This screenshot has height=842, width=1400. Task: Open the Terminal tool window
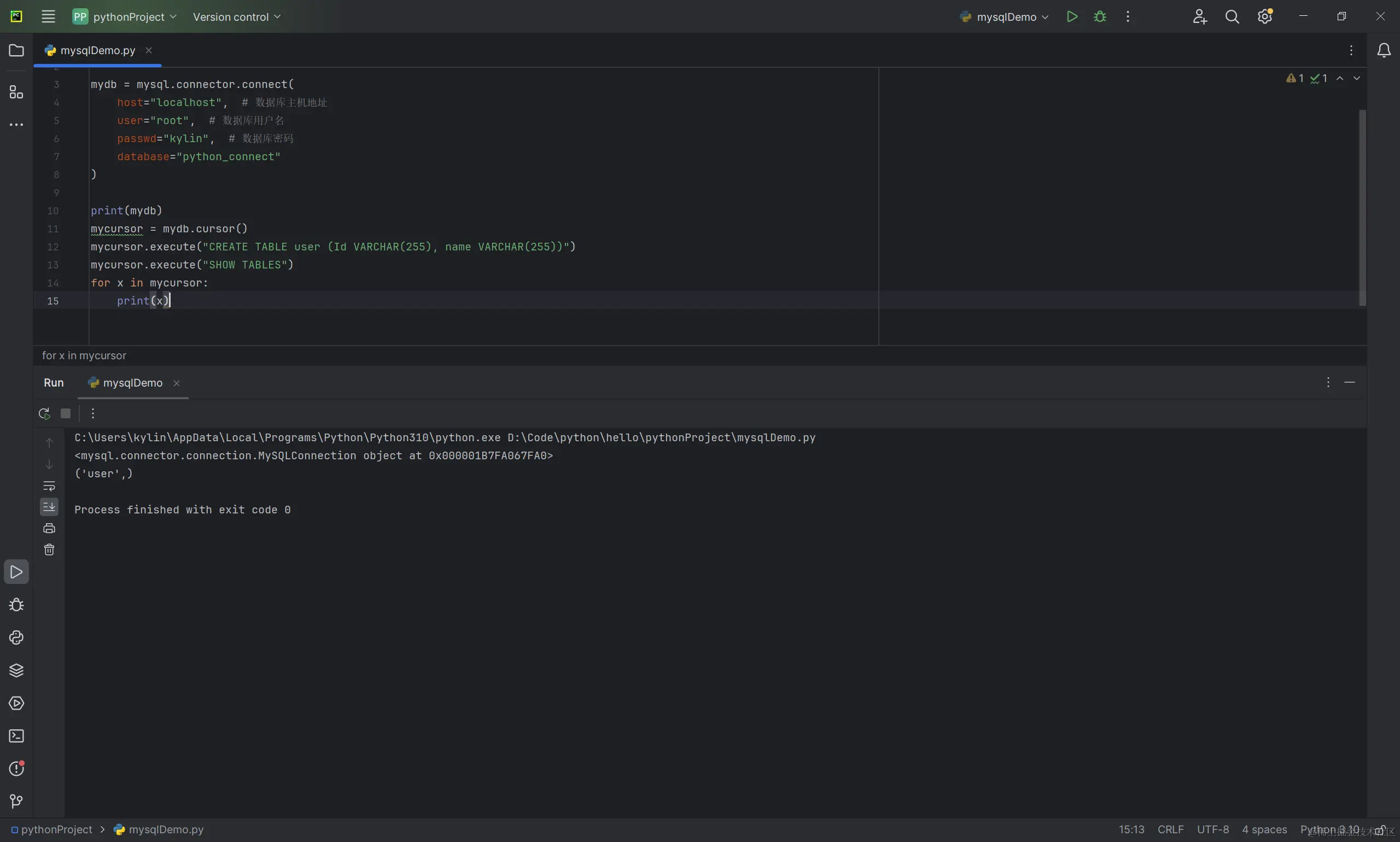pyautogui.click(x=16, y=736)
